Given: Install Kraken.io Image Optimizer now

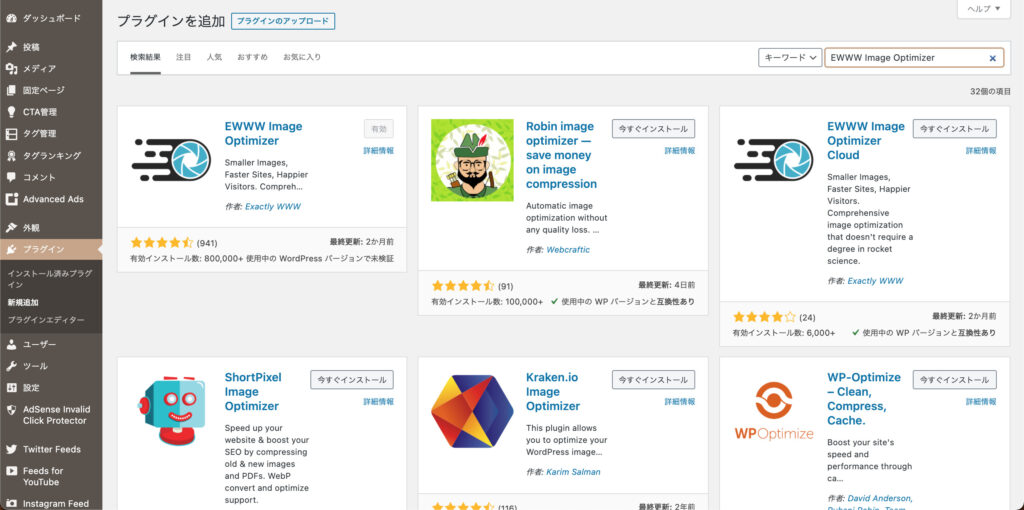Looking at the screenshot, I should point(654,379).
